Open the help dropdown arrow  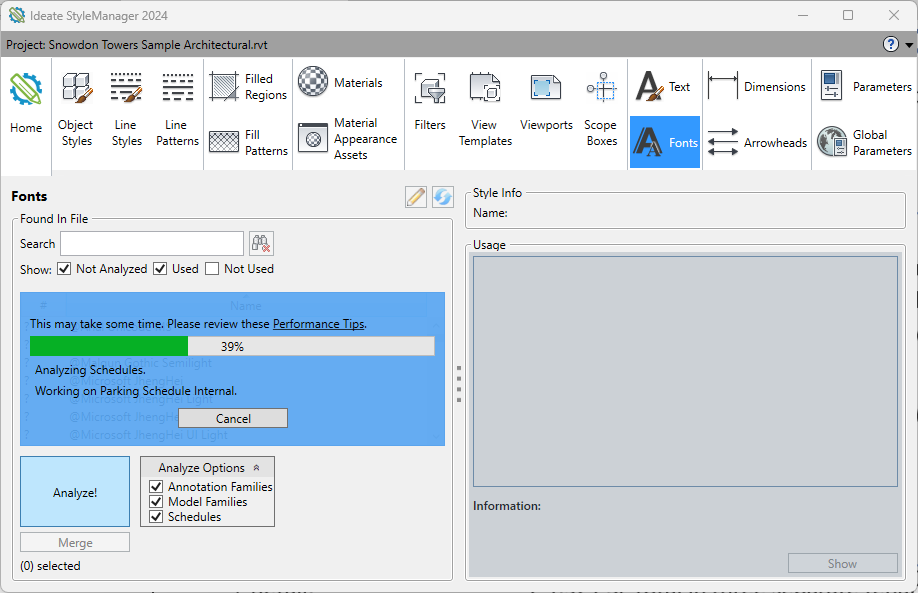point(909,45)
